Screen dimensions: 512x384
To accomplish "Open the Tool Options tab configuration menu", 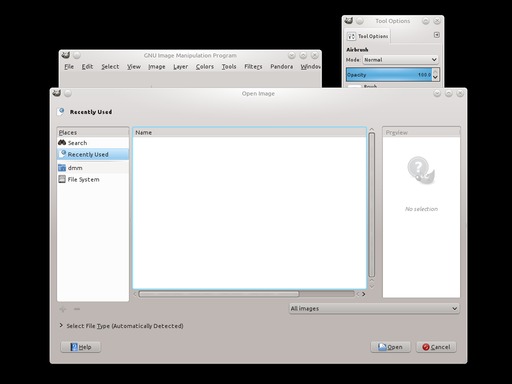I will (437, 35).
